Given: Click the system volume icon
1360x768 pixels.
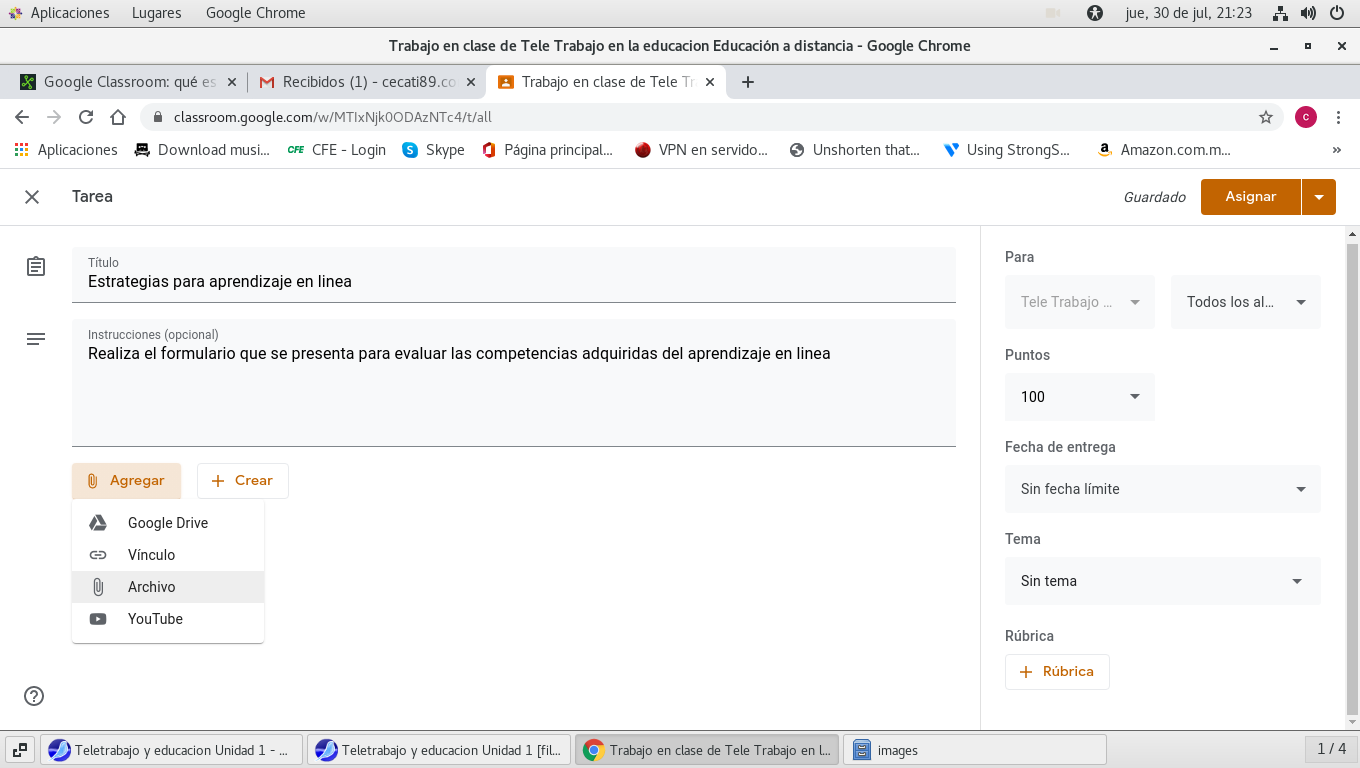Looking at the screenshot, I should pos(1308,13).
